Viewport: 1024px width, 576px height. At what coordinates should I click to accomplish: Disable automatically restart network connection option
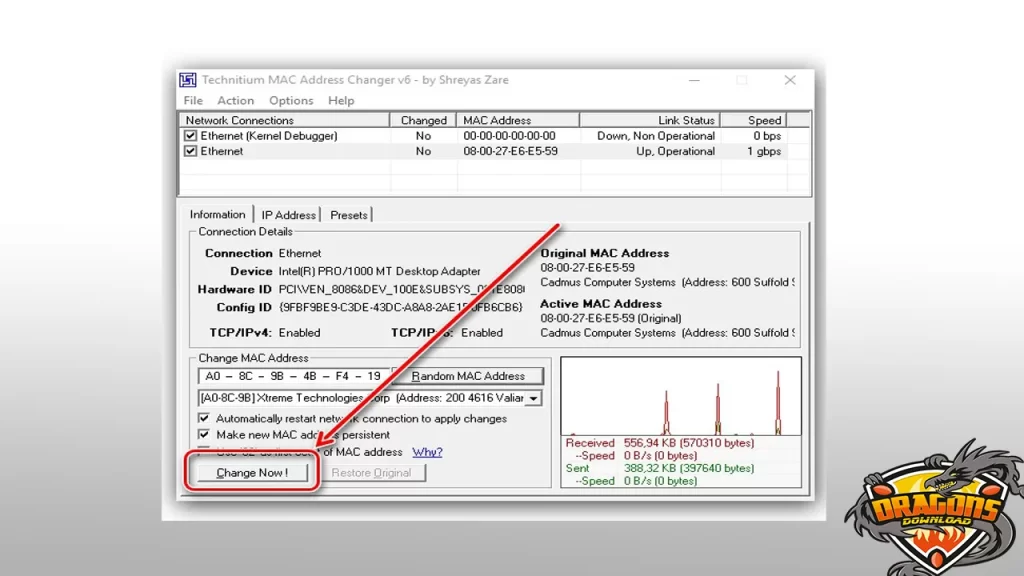(x=205, y=420)
